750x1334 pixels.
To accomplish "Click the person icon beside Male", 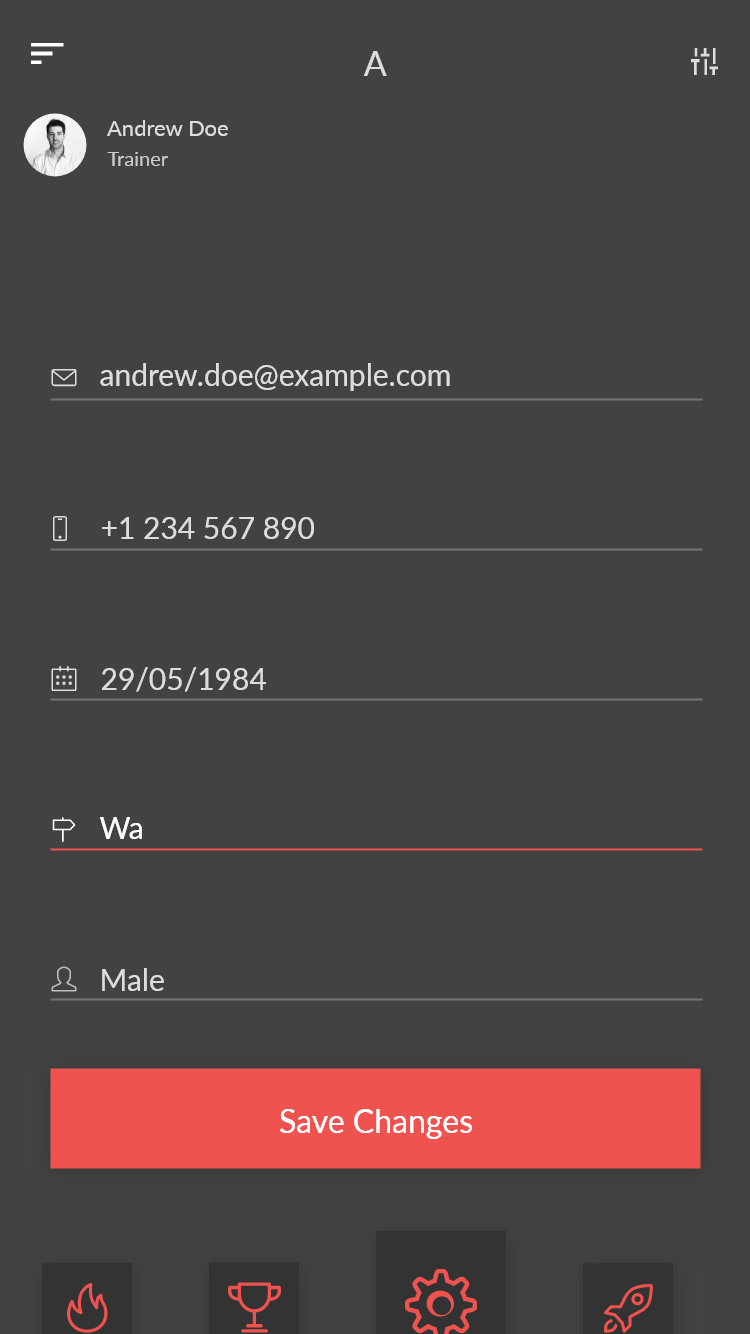I will 64,979.
